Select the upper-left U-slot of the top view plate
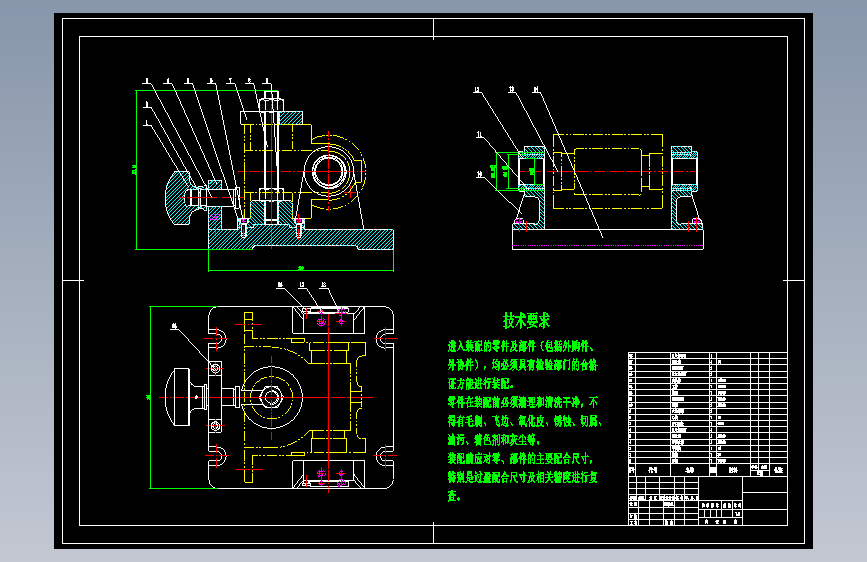 click(x=219, y=338)
